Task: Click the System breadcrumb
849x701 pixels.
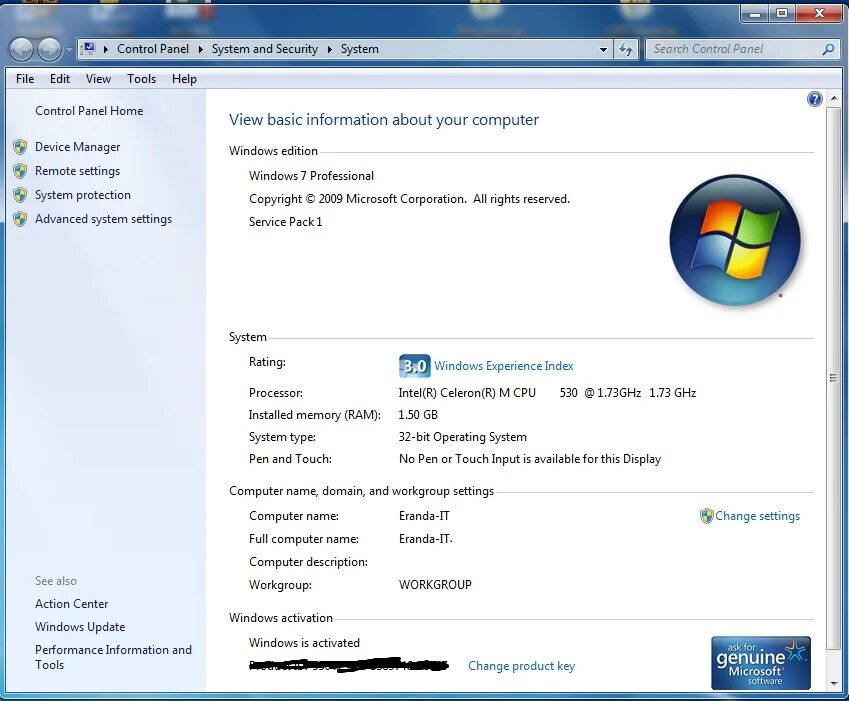Action: (x=360, y=49)
